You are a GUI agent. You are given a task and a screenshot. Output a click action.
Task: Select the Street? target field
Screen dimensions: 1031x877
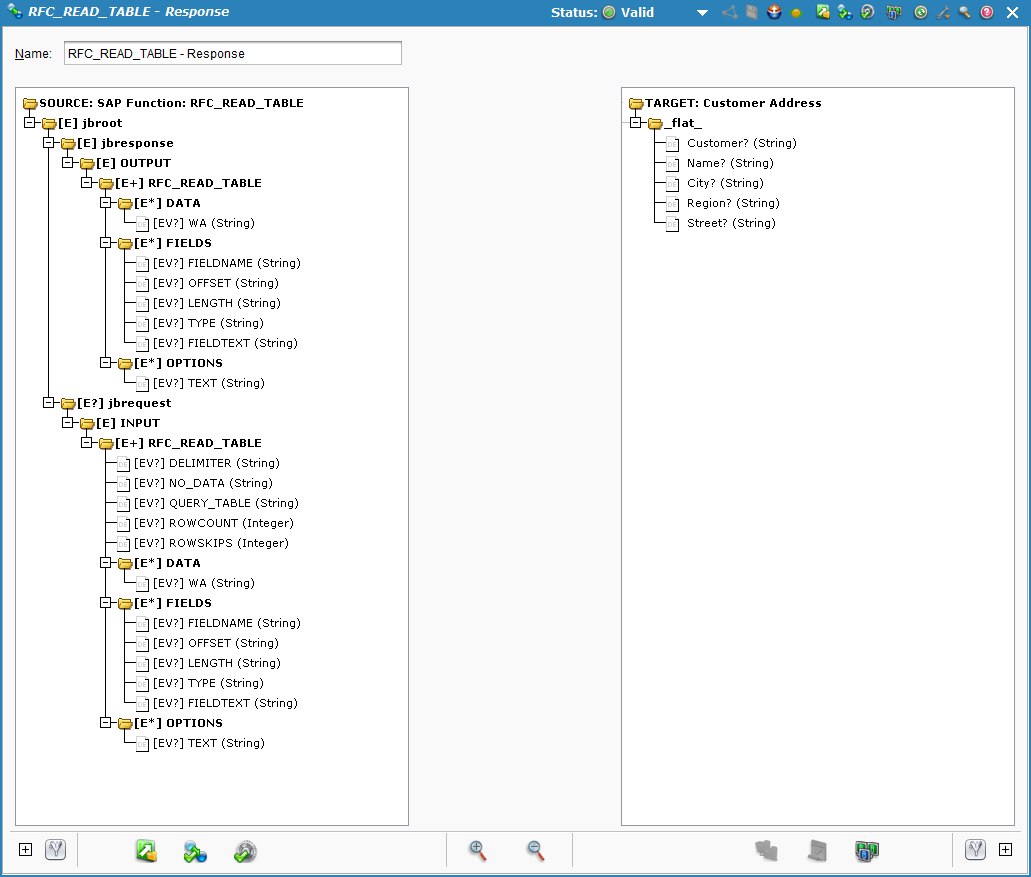point(730,223)
